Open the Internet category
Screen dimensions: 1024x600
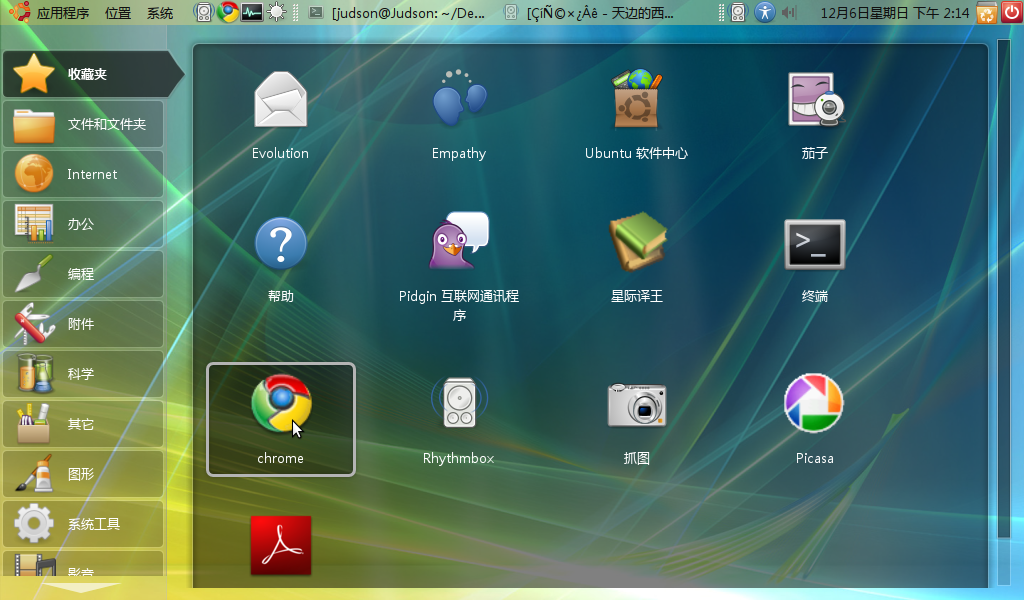point(83,174)
